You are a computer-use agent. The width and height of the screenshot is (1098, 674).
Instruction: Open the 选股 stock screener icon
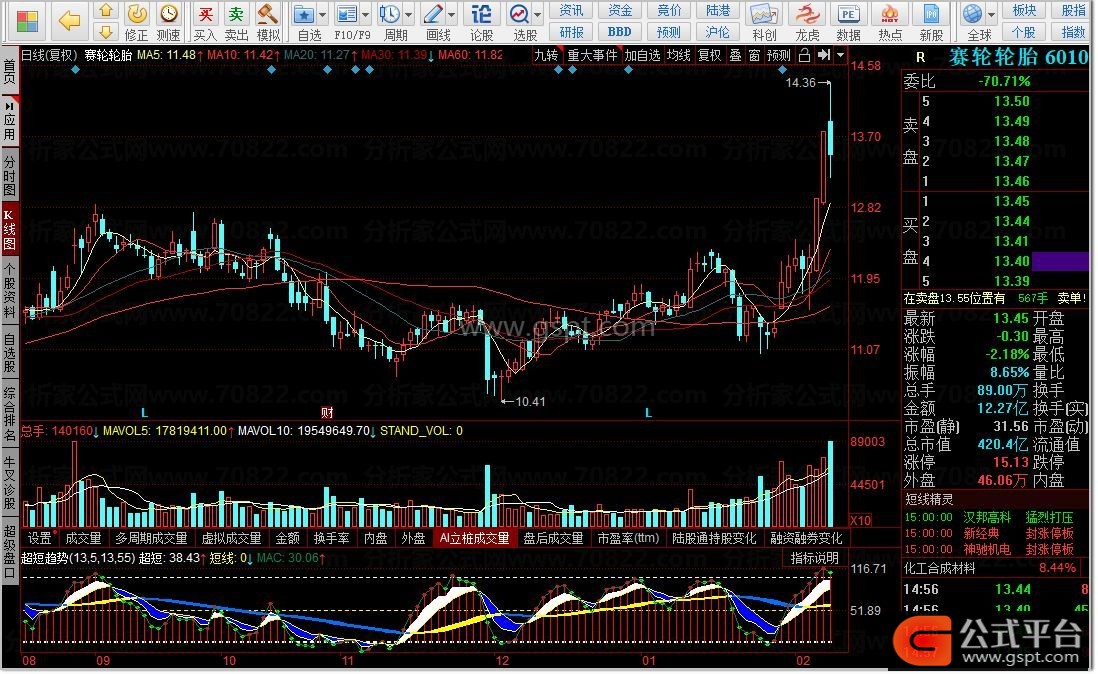coord(520,14)
